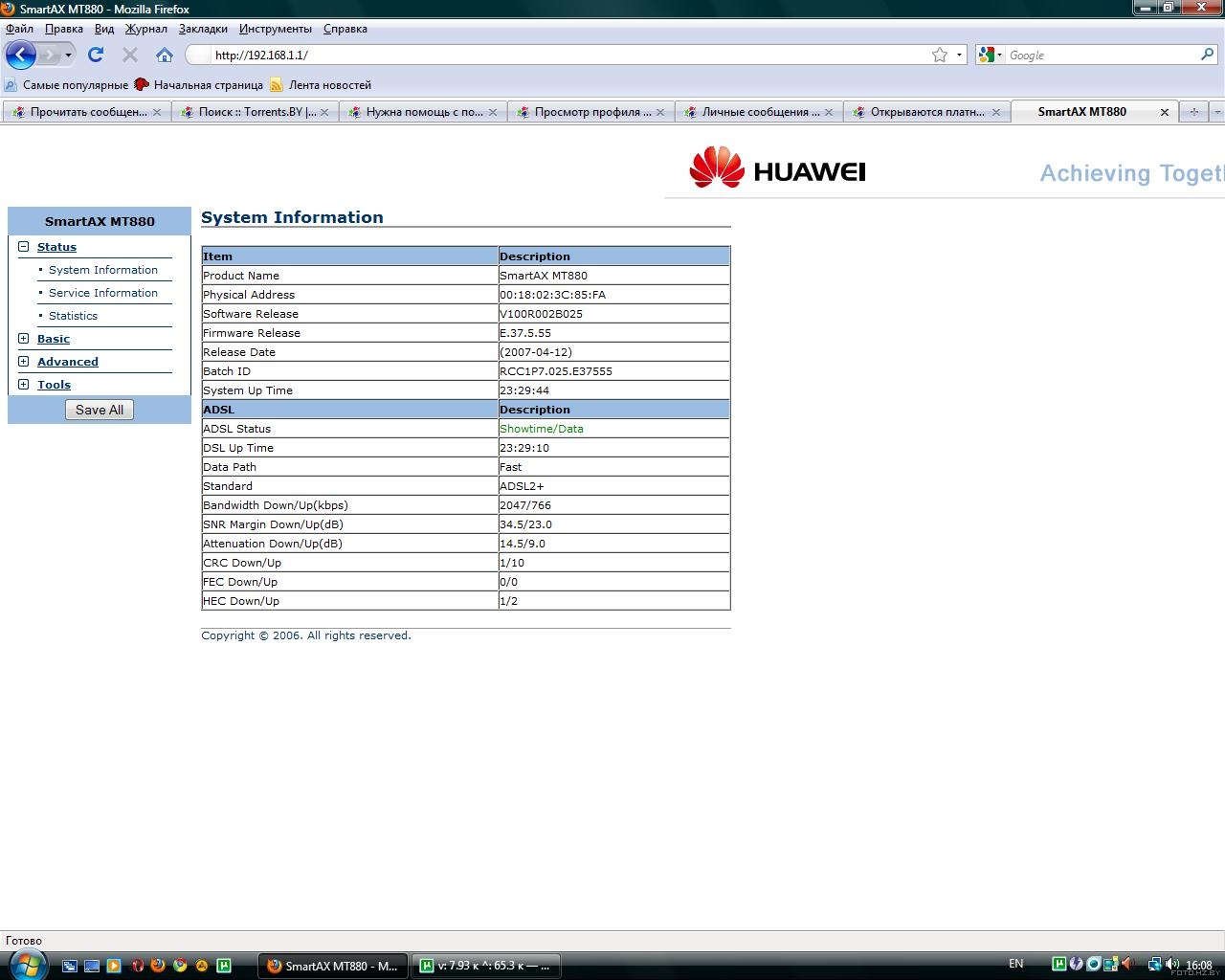Click the 16:08 system clock

(x=1199, y=965)
